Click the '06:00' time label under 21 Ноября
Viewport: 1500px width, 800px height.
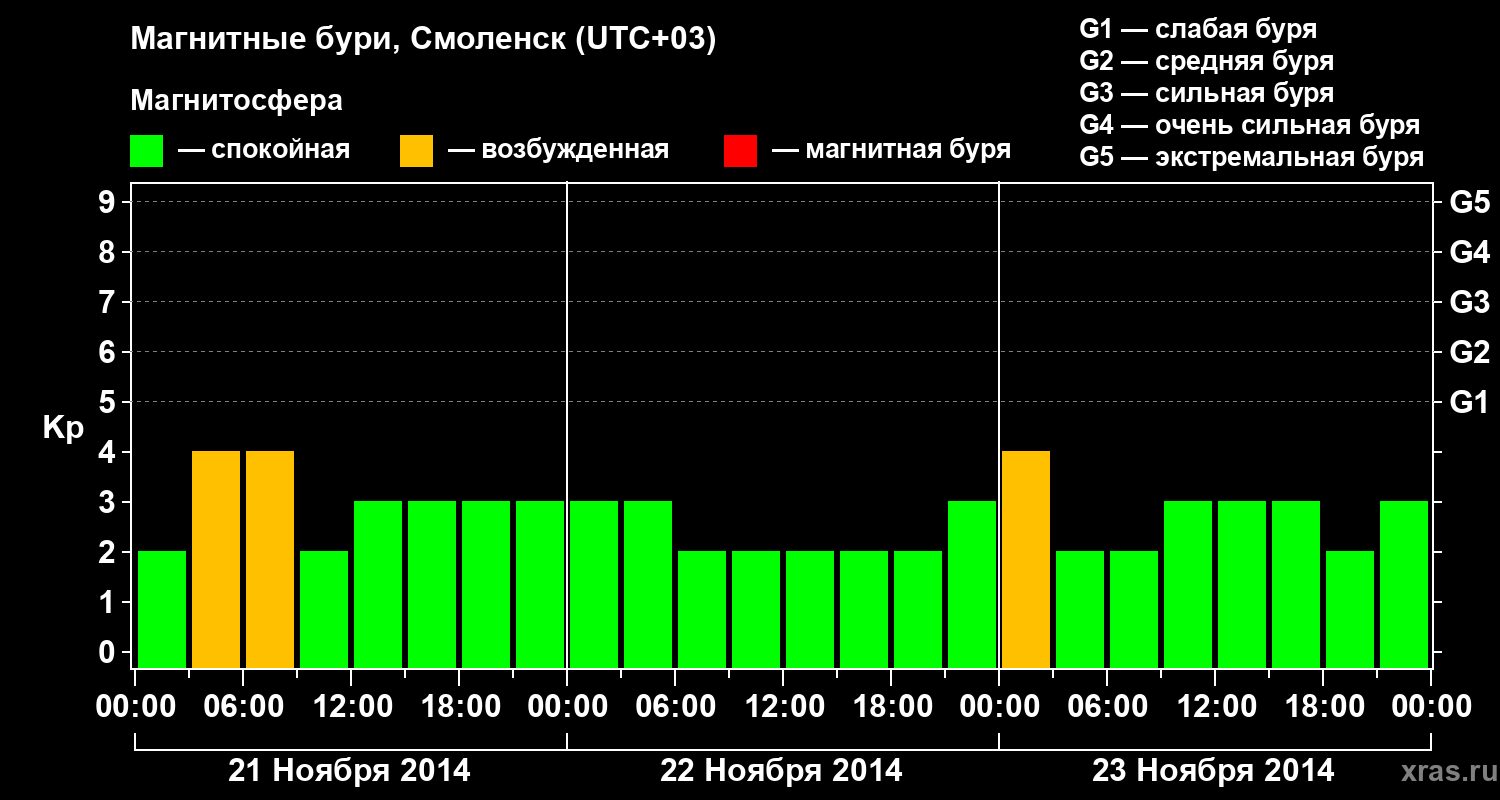(243, 707)
